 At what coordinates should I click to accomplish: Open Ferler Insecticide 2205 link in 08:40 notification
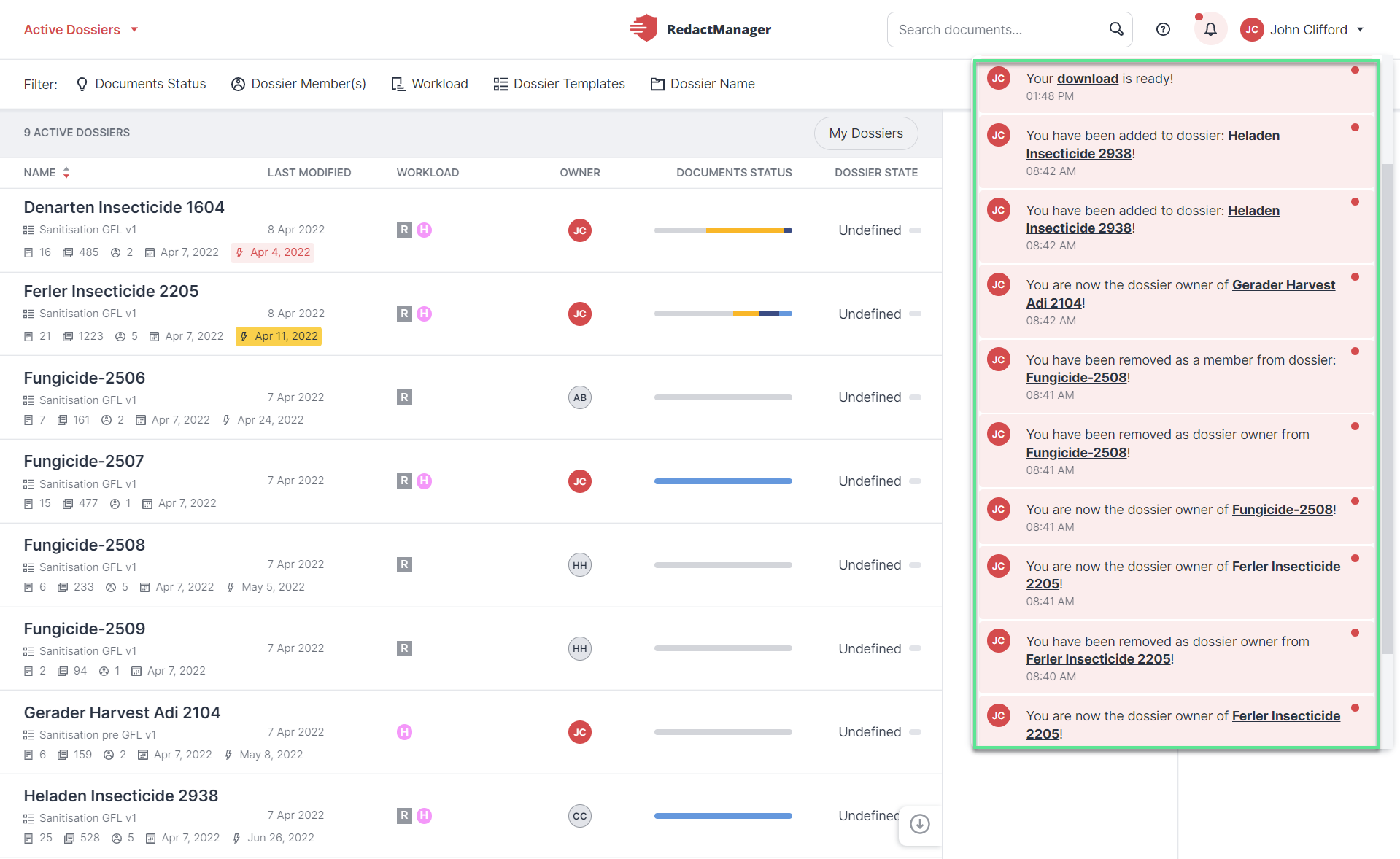tap(1098, 659)
